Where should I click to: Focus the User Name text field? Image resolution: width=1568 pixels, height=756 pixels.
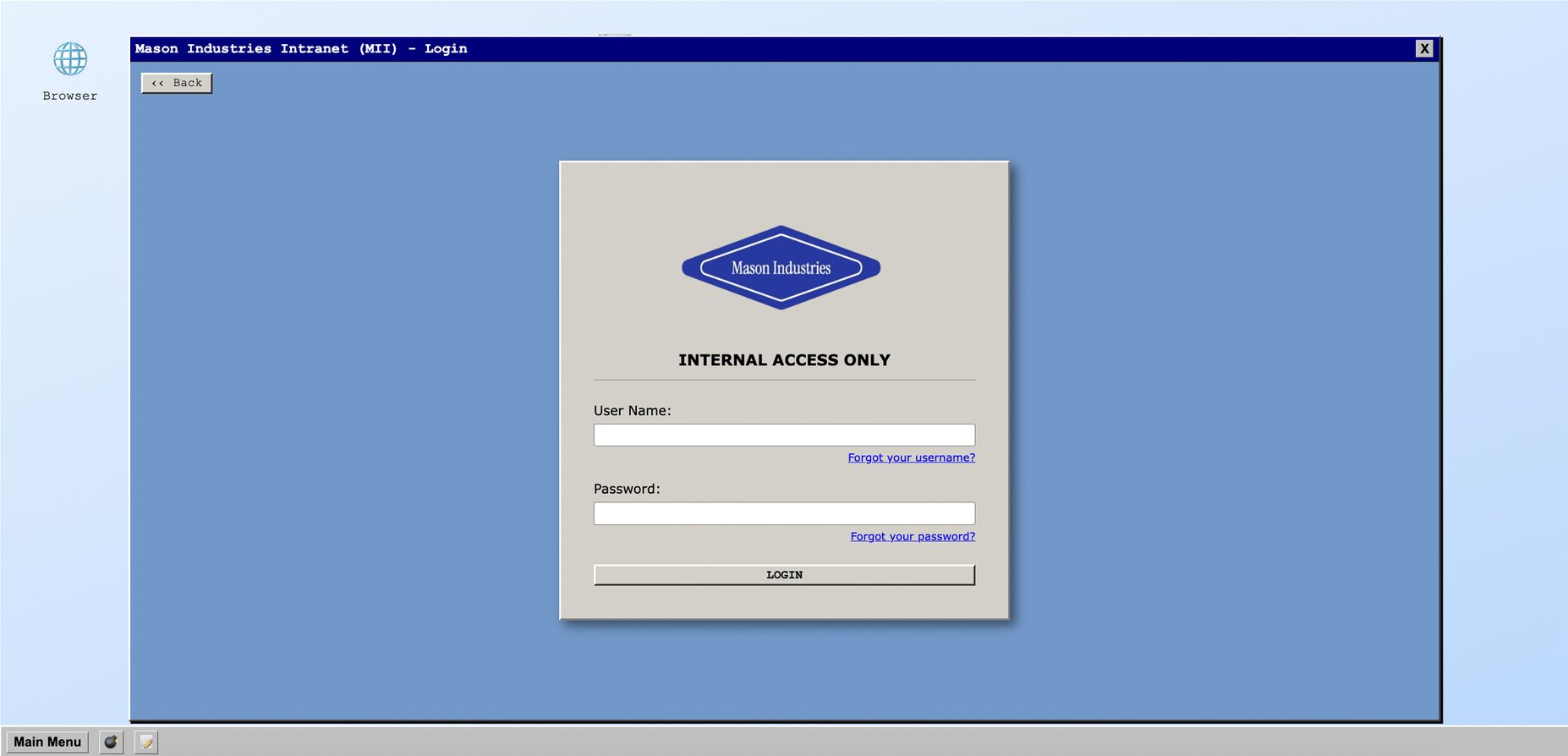click(x=783, y=435)
